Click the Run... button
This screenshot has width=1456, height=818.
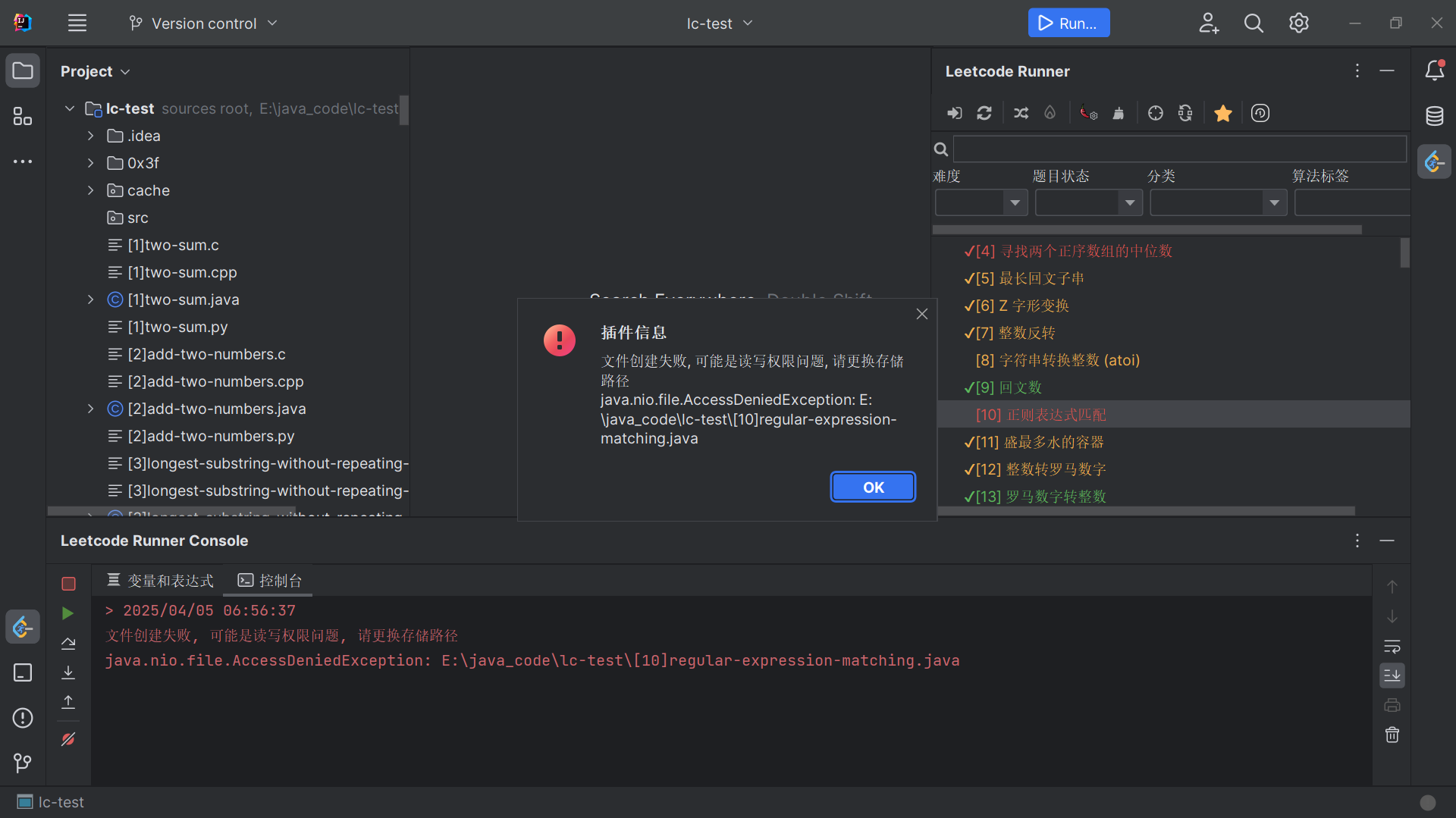pos(1068,24)
